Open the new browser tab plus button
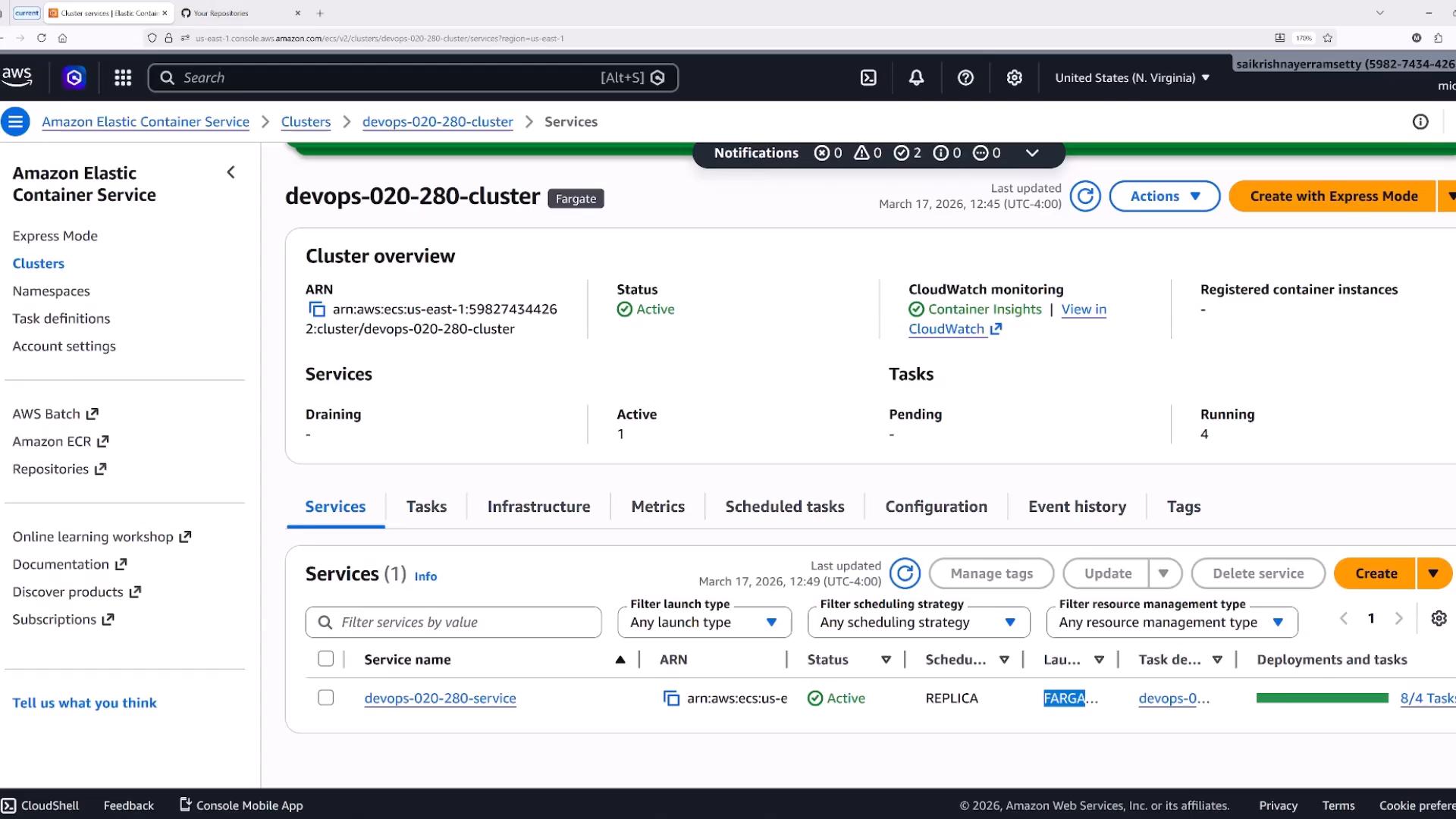Screen dimensions: 1456x819 click(320, 13)
